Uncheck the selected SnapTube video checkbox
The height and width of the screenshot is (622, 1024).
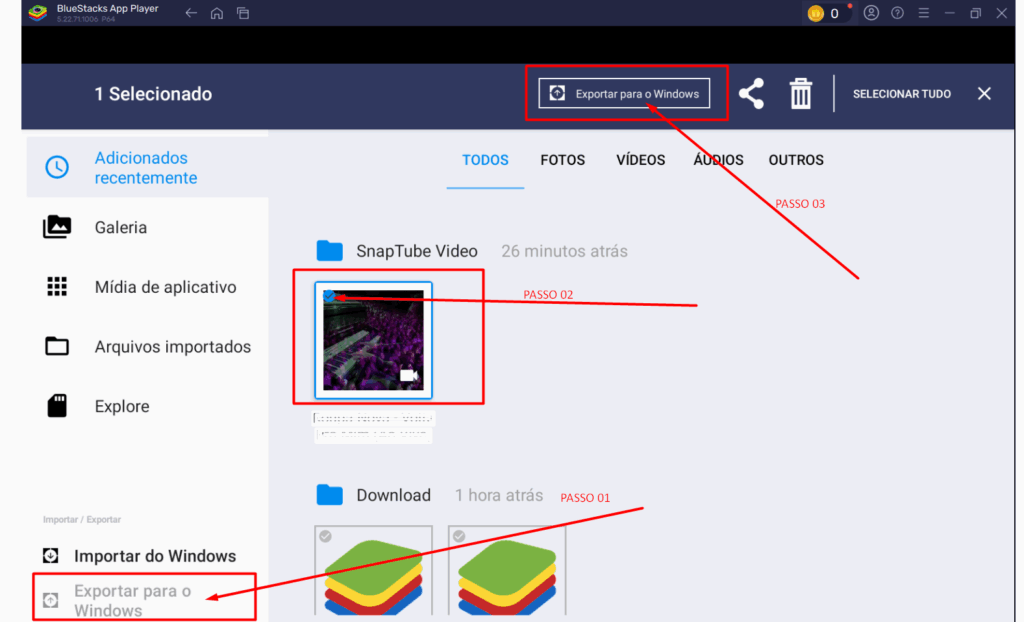[330, 297]
